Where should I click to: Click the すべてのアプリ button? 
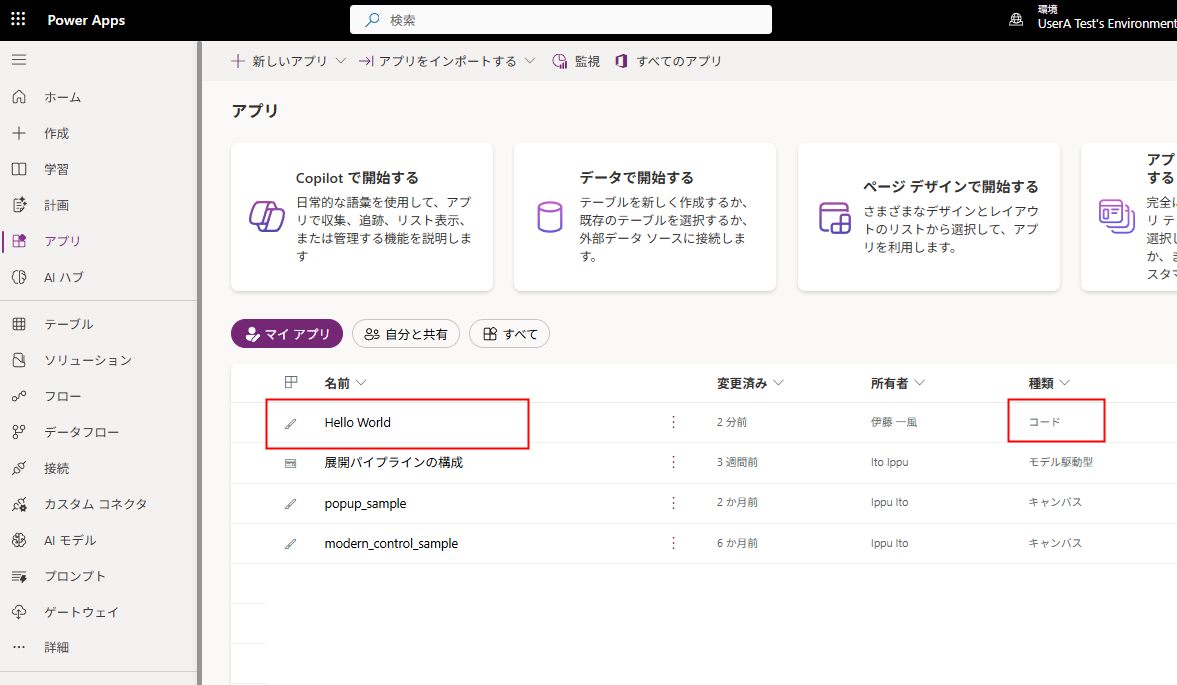tap(668, 62)
